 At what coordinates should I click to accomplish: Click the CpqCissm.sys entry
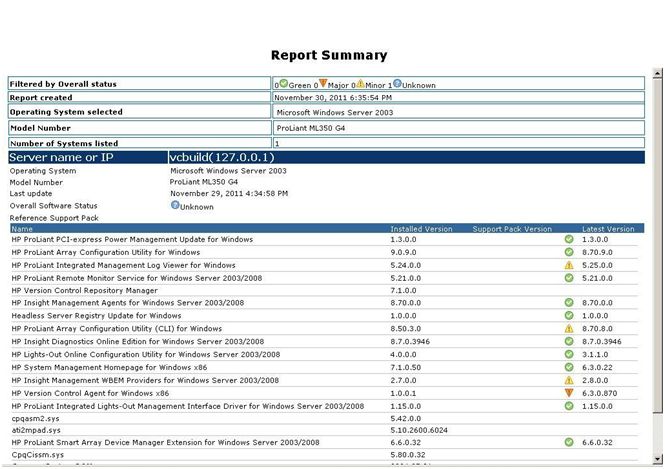[38, 455]
